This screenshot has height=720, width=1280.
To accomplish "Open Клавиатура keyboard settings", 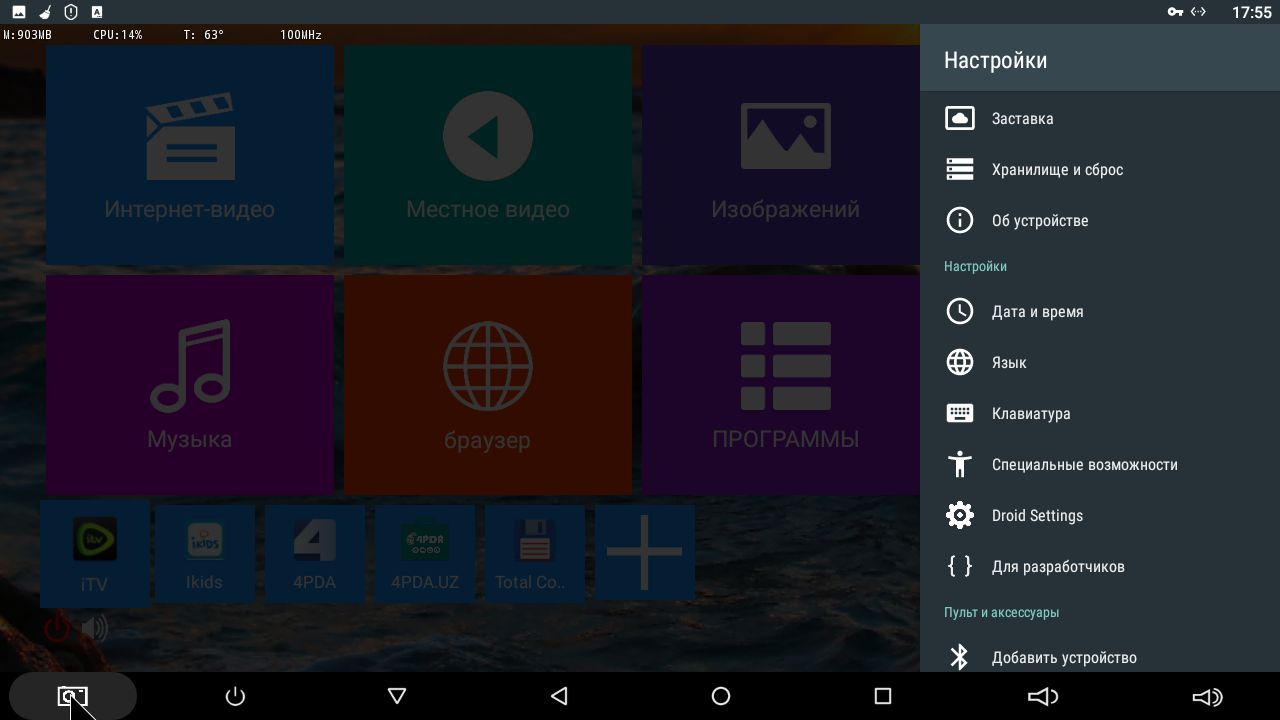I will coord(1100,413).
